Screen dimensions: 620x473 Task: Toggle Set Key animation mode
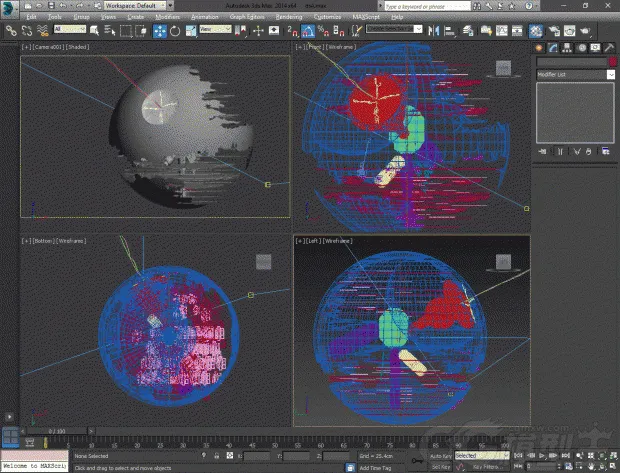point(441,467)
